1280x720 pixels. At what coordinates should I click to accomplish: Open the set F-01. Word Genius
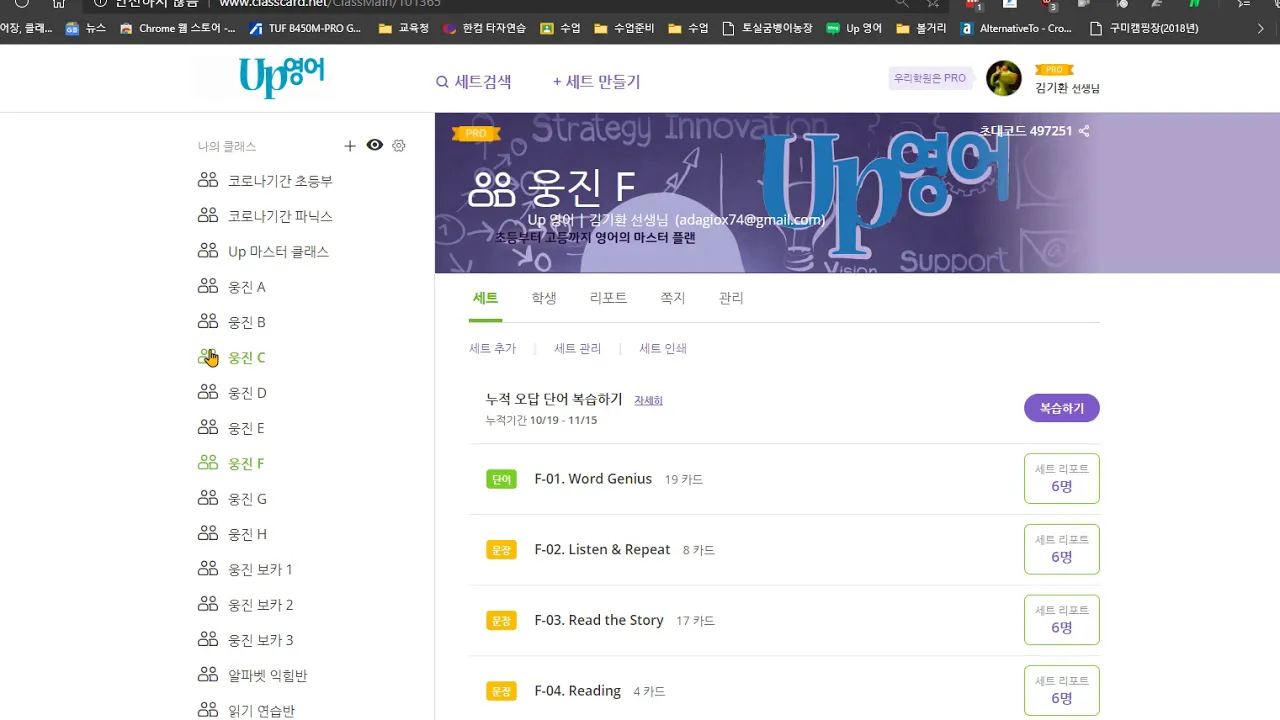tap(593, 479)
